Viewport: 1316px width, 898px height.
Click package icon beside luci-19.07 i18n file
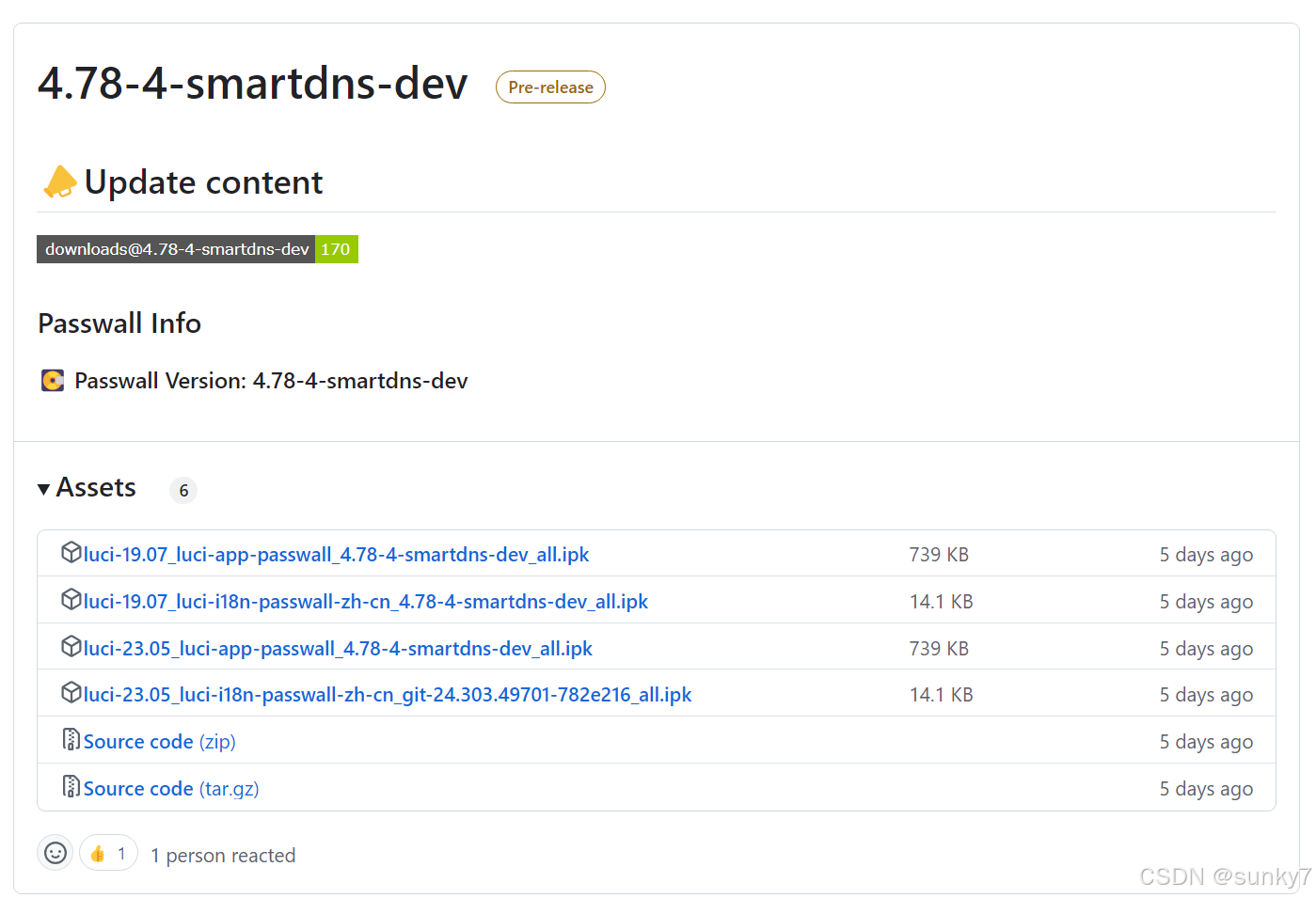click(71, 599)
